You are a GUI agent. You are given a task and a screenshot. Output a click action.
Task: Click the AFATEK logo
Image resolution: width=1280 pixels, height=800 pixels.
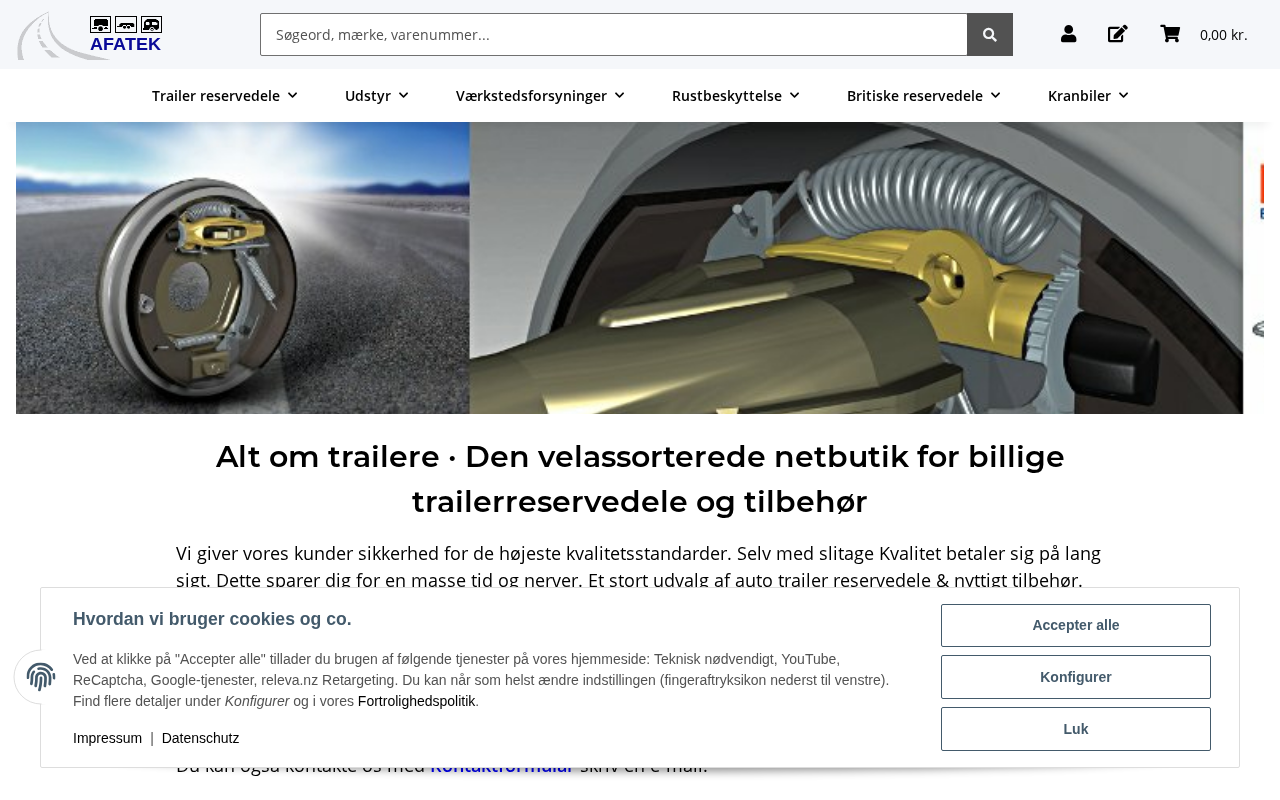[90, 35]
